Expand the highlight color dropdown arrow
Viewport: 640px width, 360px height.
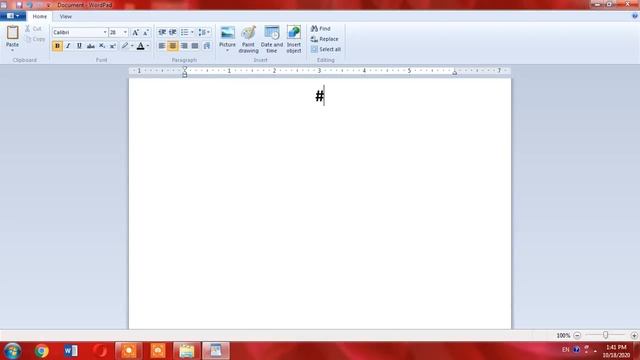[132, 46]
